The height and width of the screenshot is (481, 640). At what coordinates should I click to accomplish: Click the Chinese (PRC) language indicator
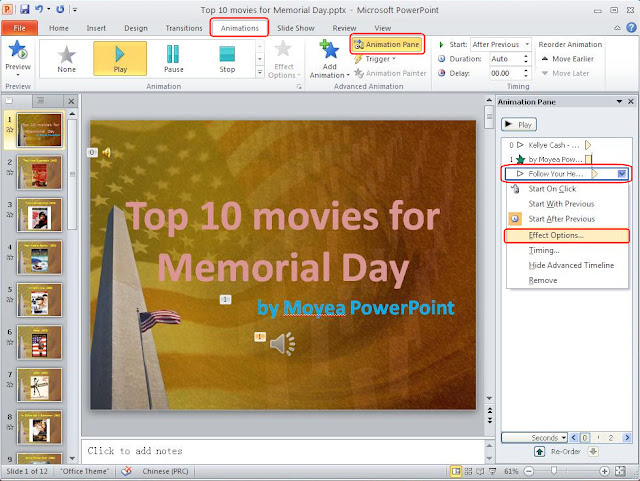pos(165,471)
